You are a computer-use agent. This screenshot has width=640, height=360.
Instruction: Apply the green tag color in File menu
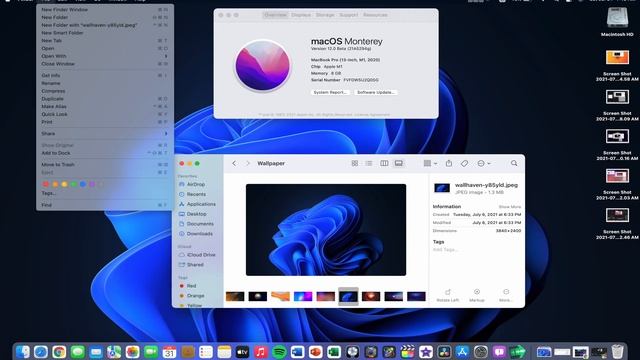(73, 184)
